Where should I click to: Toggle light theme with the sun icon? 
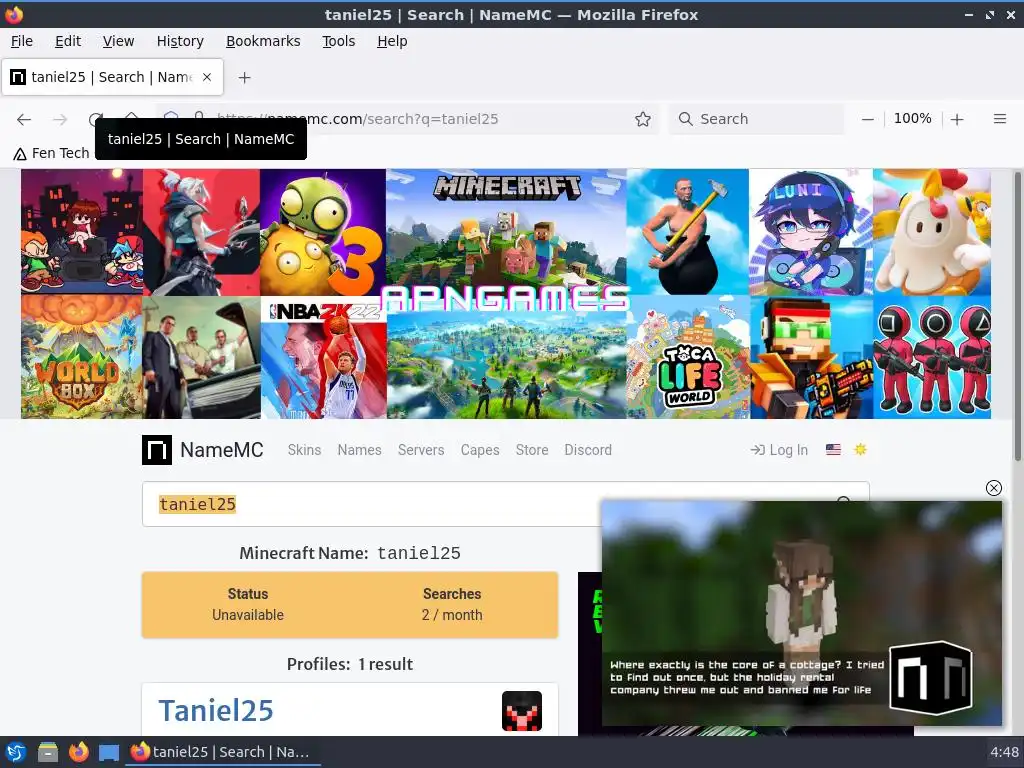[x=860, y=449]
